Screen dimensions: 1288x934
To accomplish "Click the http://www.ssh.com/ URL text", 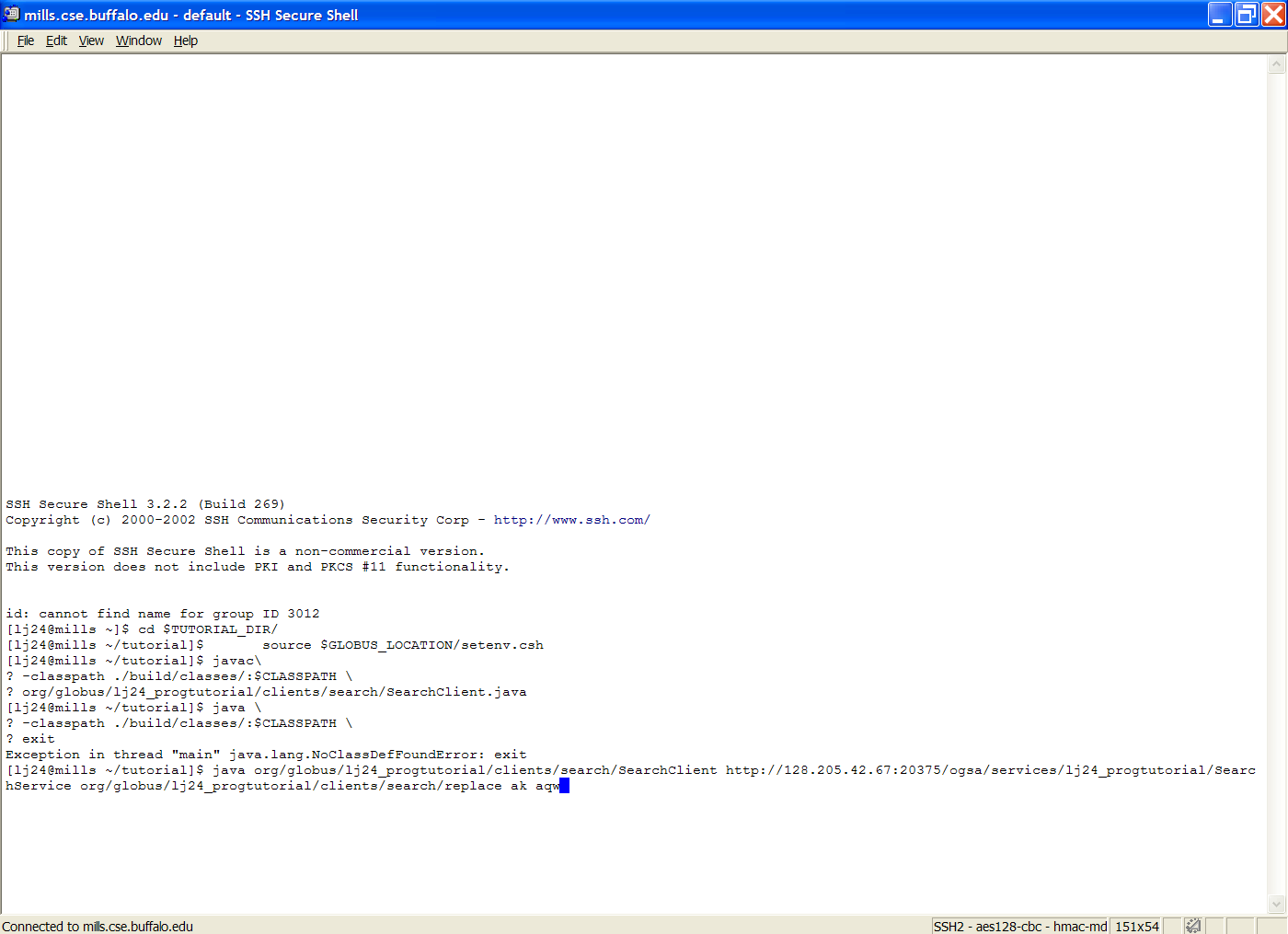I will [571, 520].
